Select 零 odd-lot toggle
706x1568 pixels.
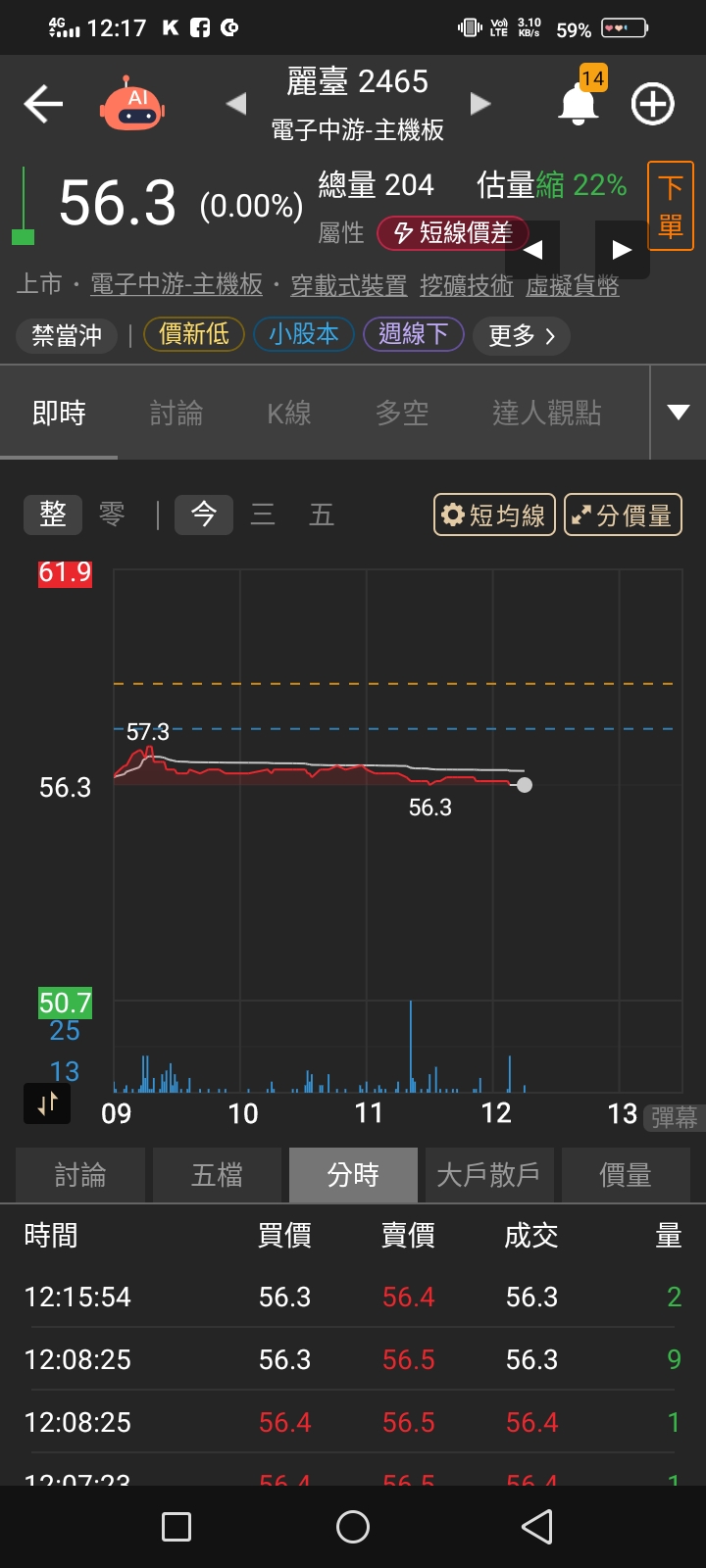[x=112, y=514]
